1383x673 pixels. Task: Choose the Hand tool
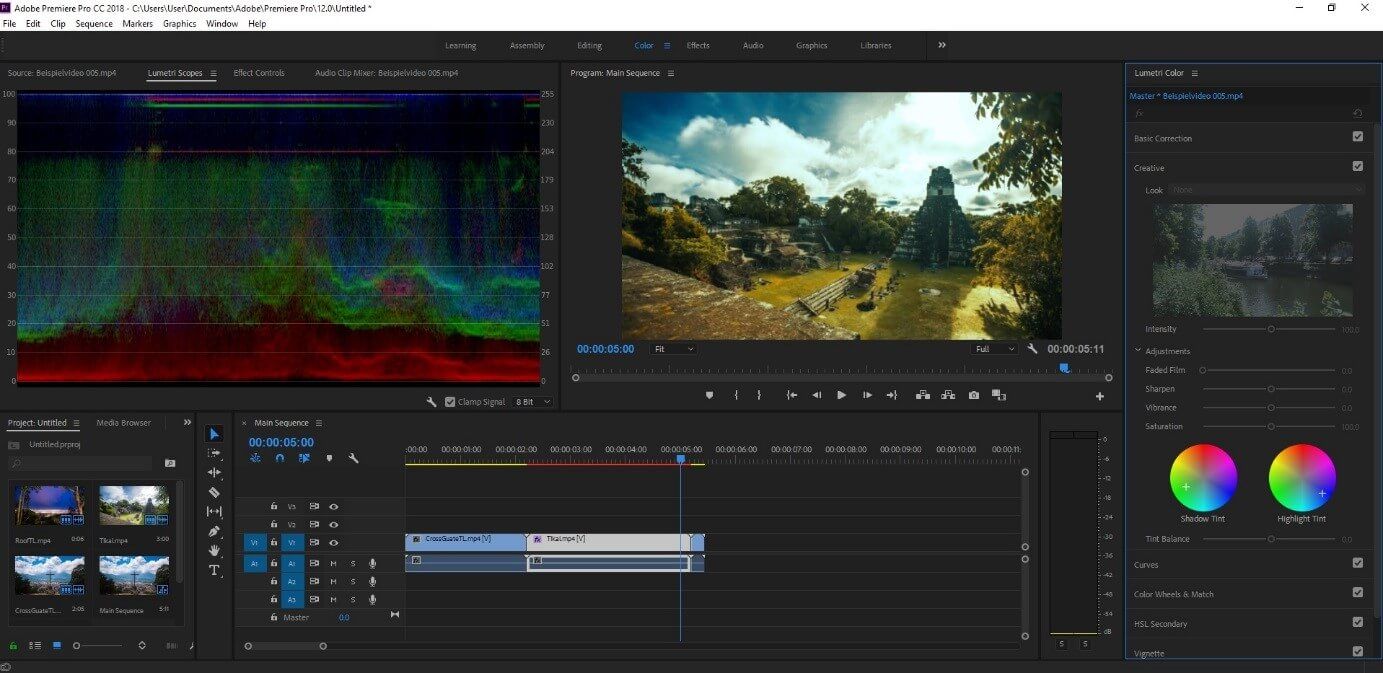(x=214, y=550)
